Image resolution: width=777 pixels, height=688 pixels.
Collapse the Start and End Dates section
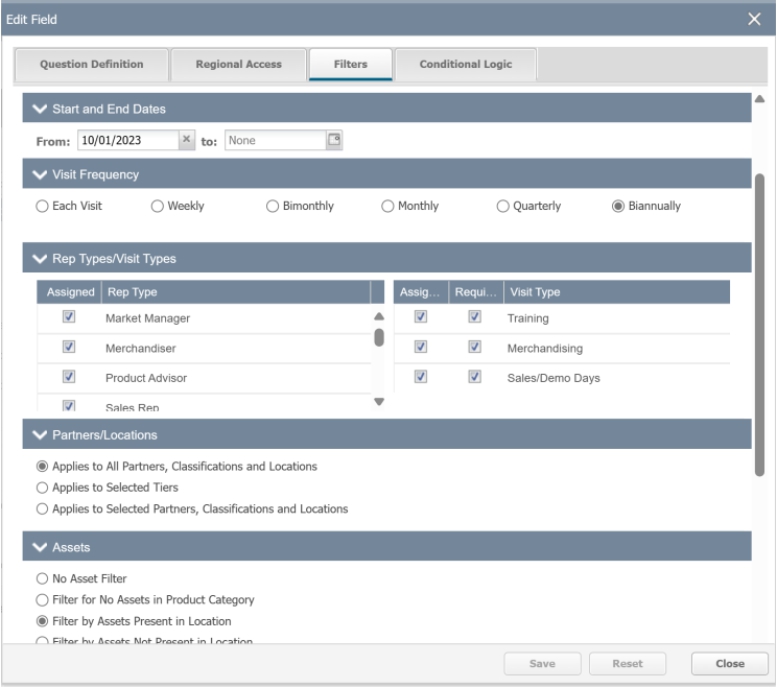[x=40, y=109]
